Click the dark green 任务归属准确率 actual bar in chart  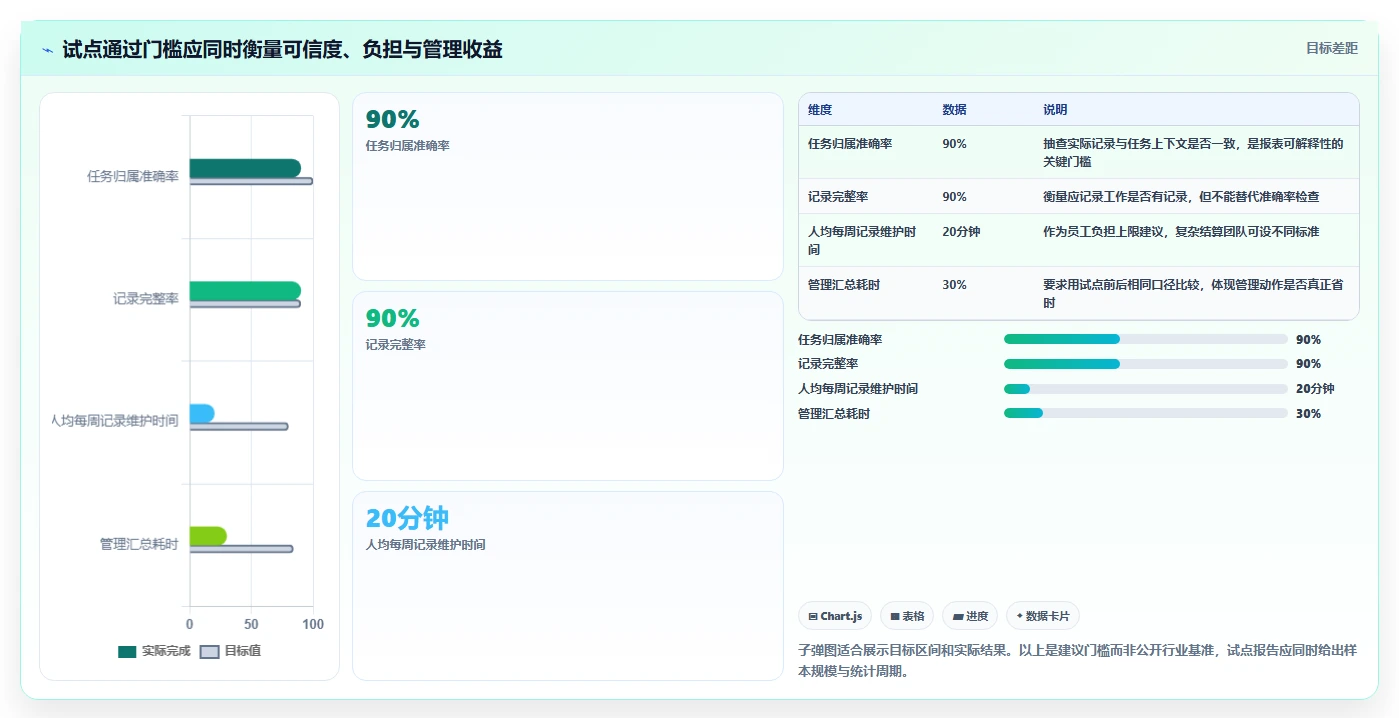(245, 168)
